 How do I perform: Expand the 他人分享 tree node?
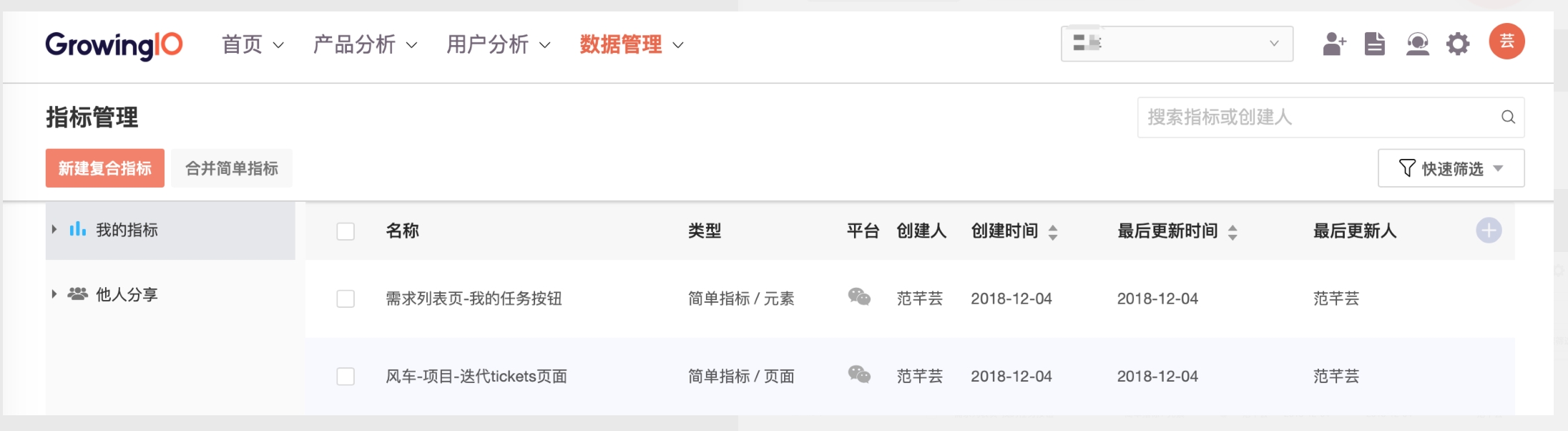[x=54, y=294]
